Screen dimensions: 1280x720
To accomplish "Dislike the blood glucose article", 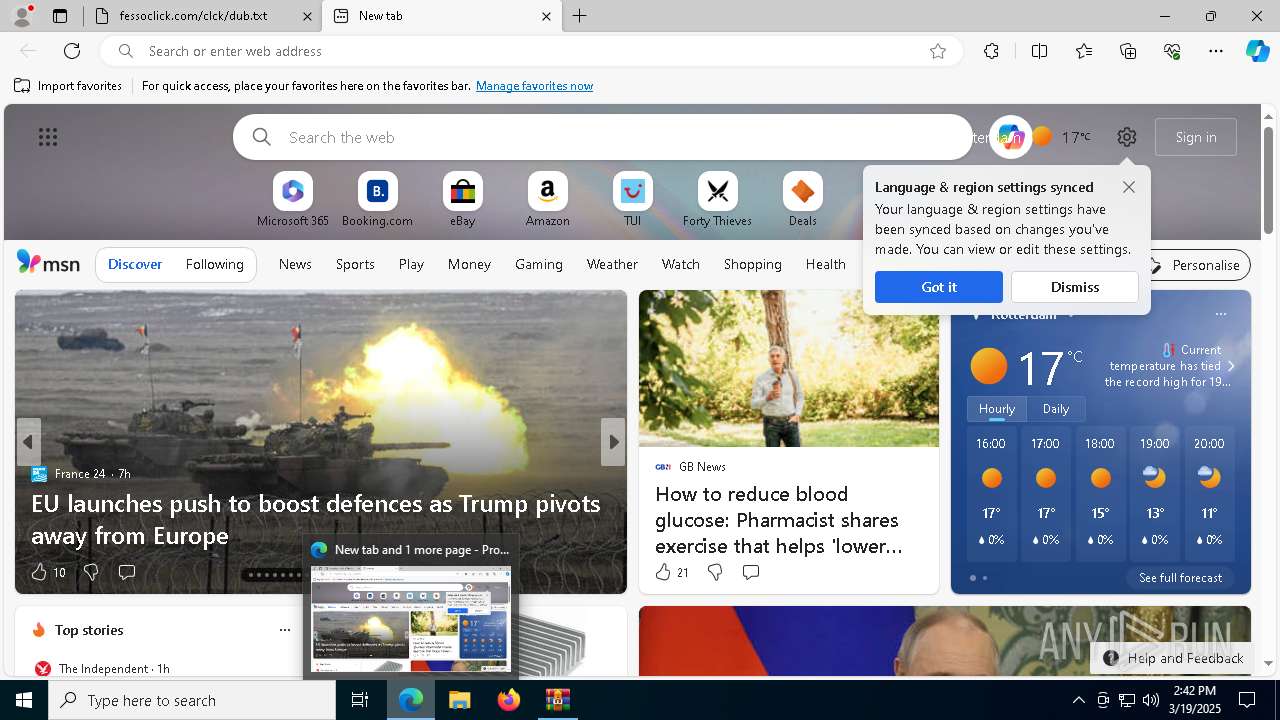I will 715,572.
